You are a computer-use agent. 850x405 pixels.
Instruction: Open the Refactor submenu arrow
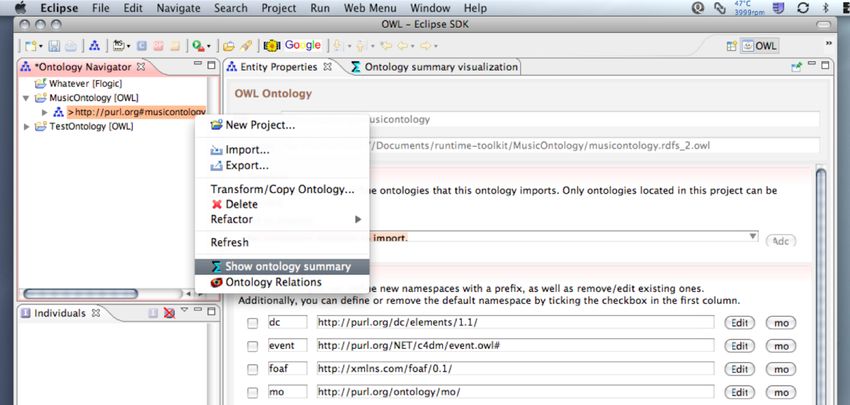pos(357,220)
